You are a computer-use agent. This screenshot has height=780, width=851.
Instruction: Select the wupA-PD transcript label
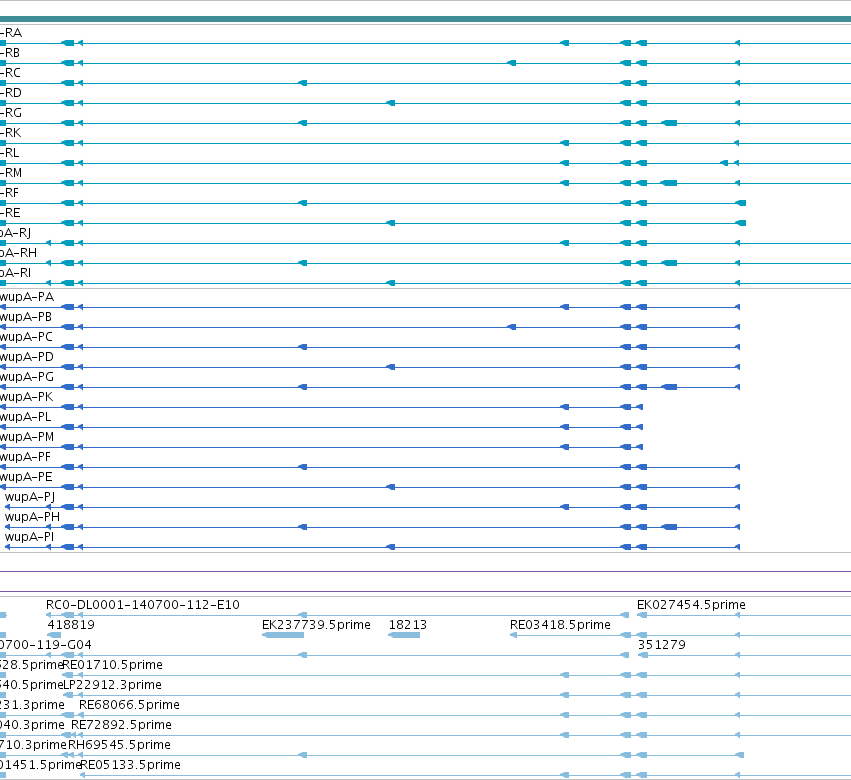27,357
